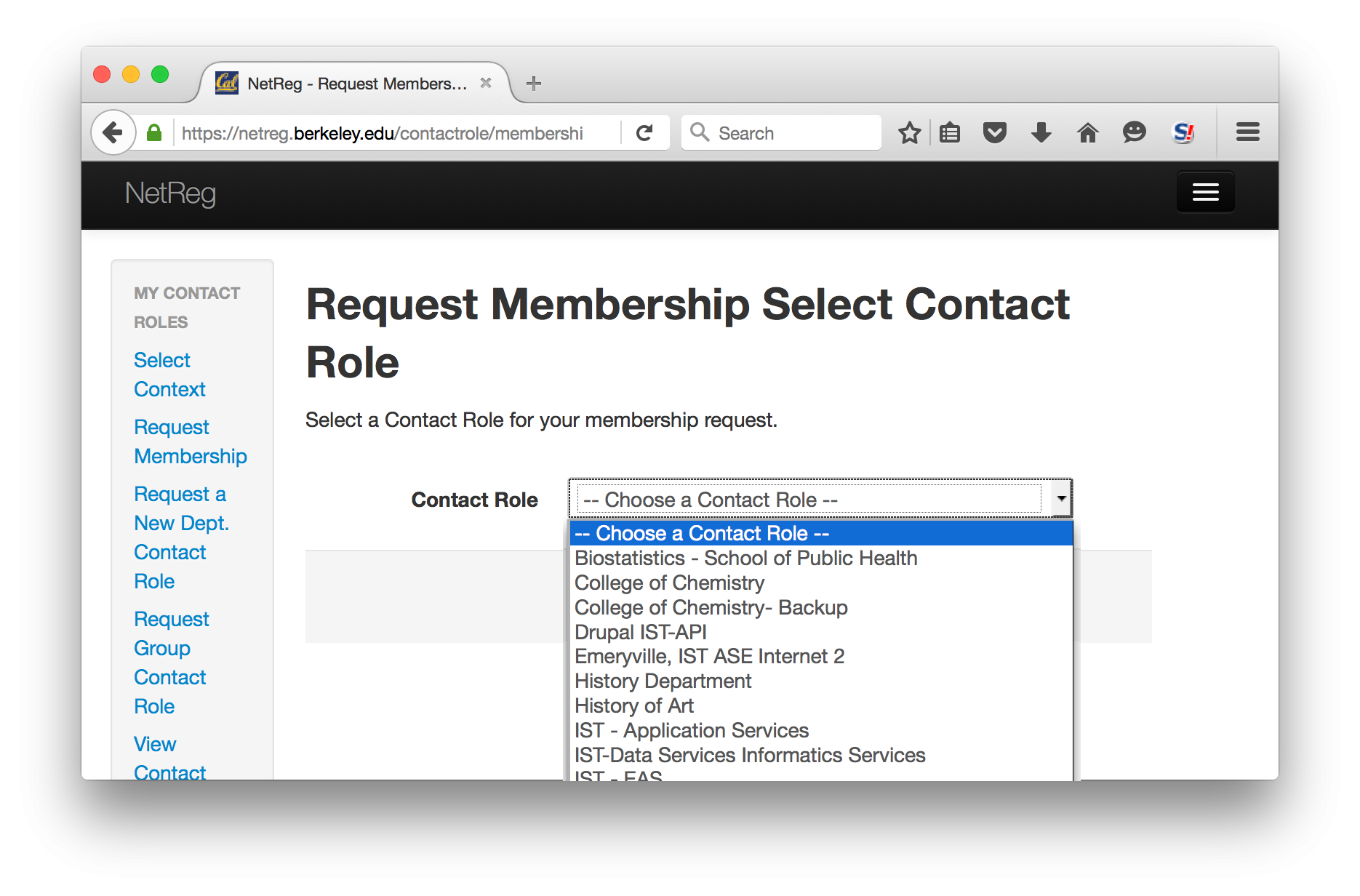The height and width of the screenshot is (896, 1360).
Task: Click the S! extension icon
Action: pyautogui.click(x=1183, y=132)
